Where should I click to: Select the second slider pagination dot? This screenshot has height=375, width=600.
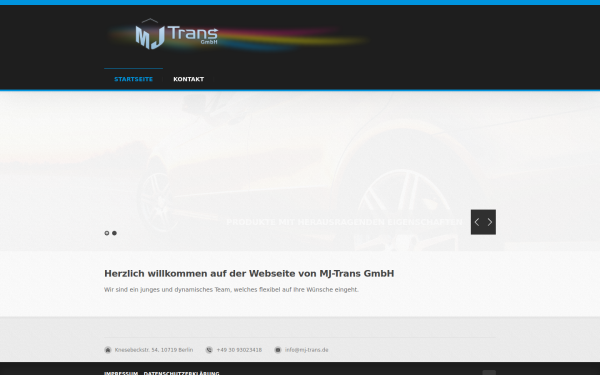click(x=114, y=233)
